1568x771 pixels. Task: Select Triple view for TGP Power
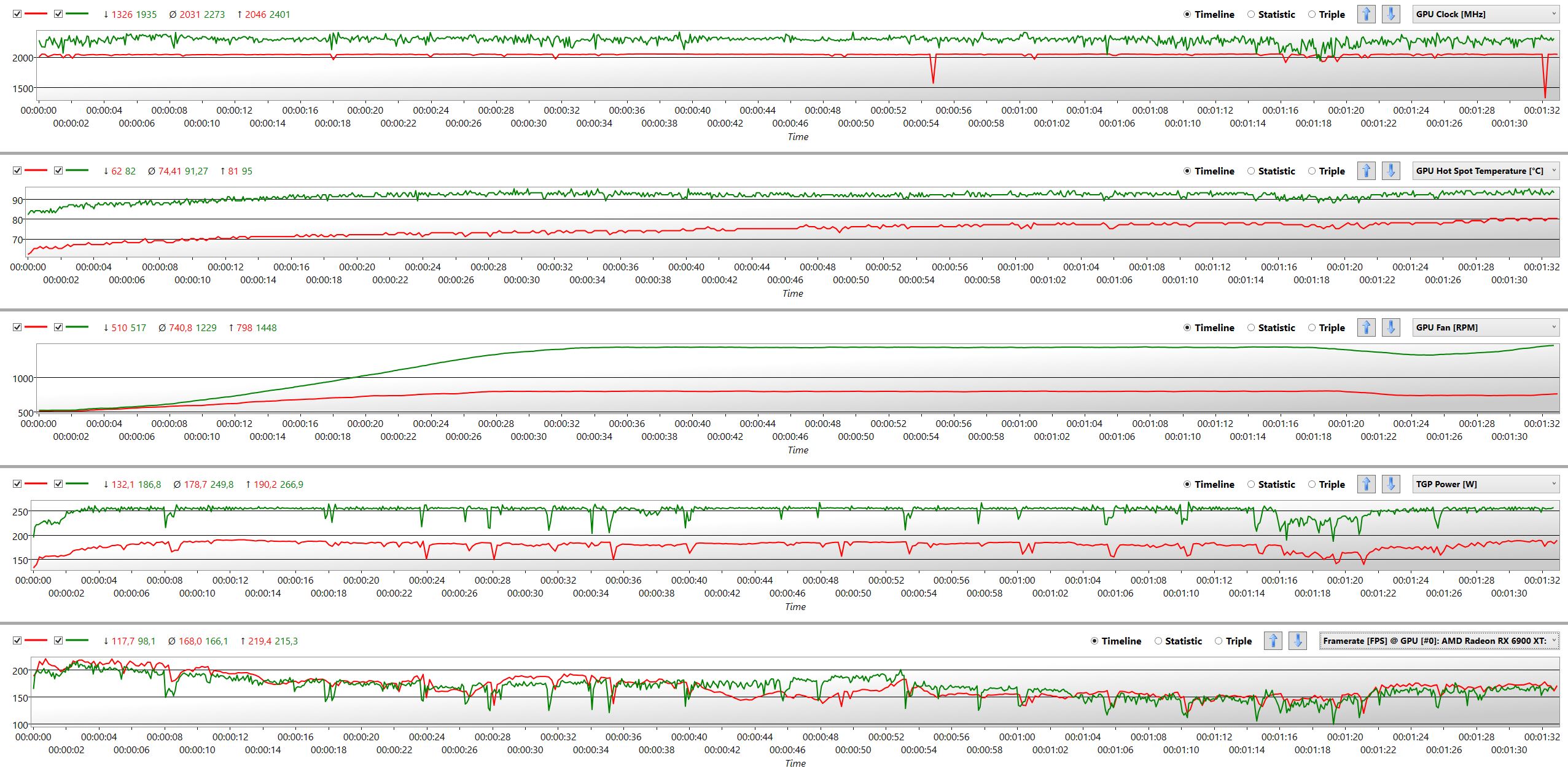pyautogui.click(x=1312, y=484)
